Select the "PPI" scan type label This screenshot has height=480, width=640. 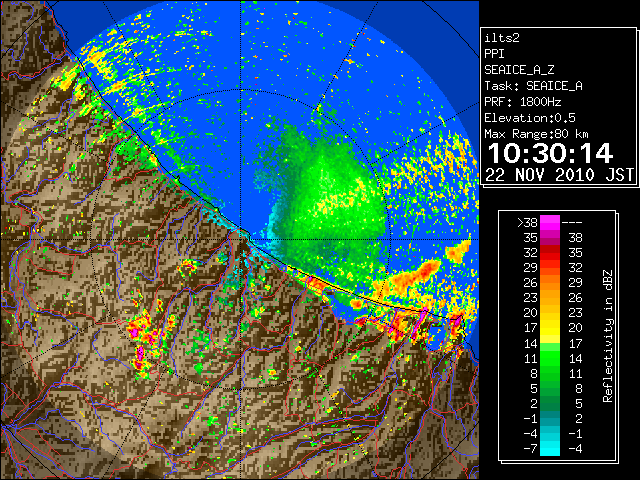pos(494,54)
